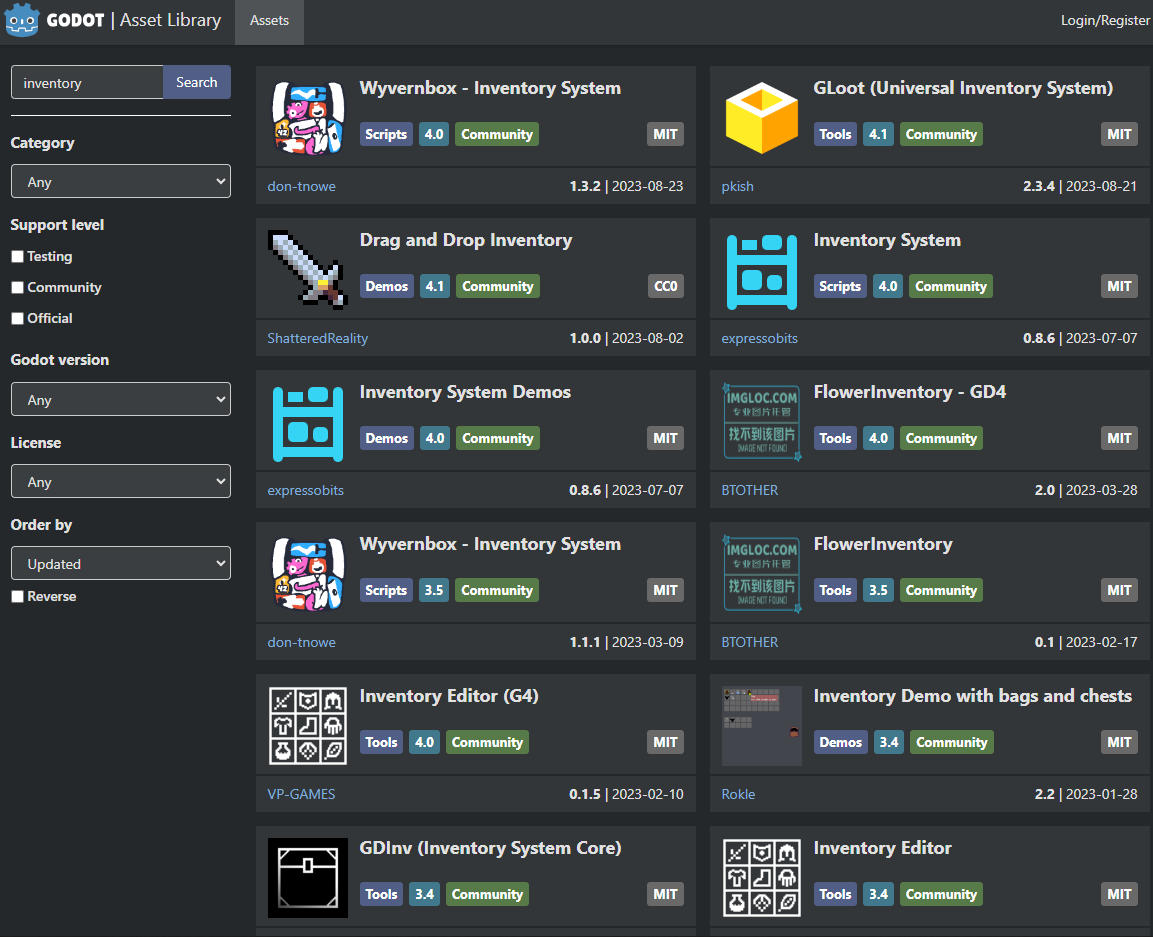The height and width of the screenshot is (937, 1153).
Task: Toggle the Reverse order checkbox
Action: click(x=18, y=596)
